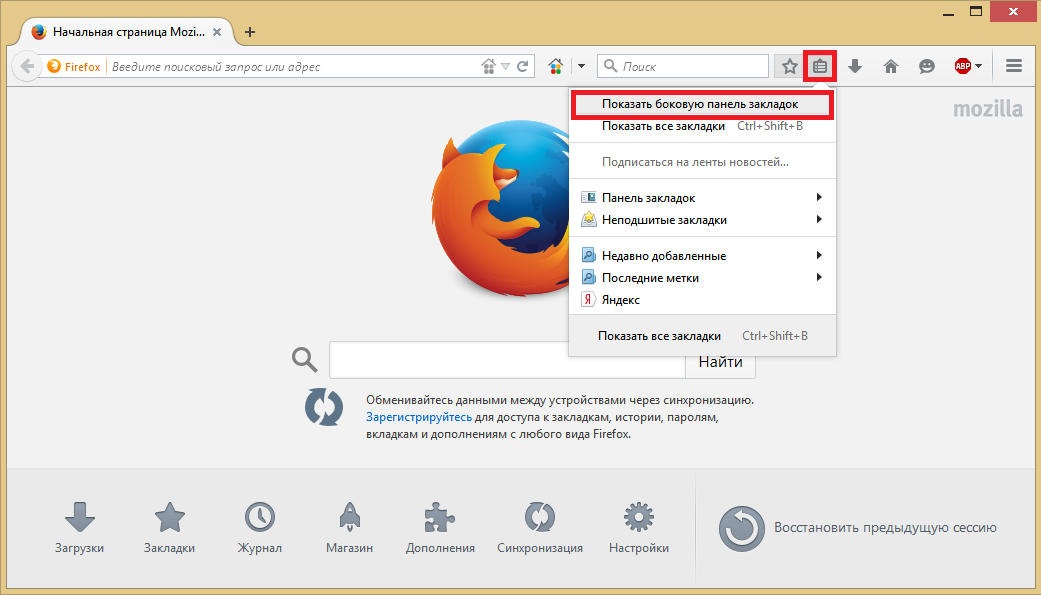Click the magnifier icon in the Поиск box
The height and width of the screenshot is (595, 1041).
[x=611, y=66]
